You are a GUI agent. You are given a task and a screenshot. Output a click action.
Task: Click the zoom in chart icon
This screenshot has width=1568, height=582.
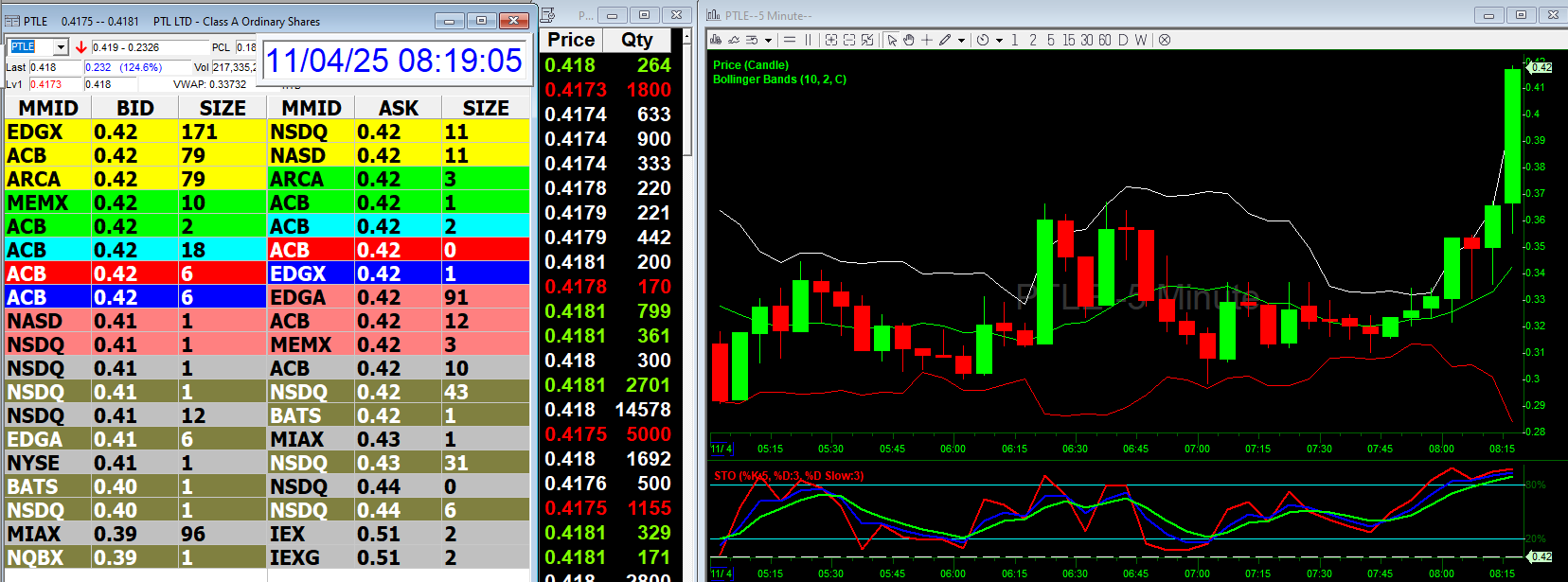831,40
